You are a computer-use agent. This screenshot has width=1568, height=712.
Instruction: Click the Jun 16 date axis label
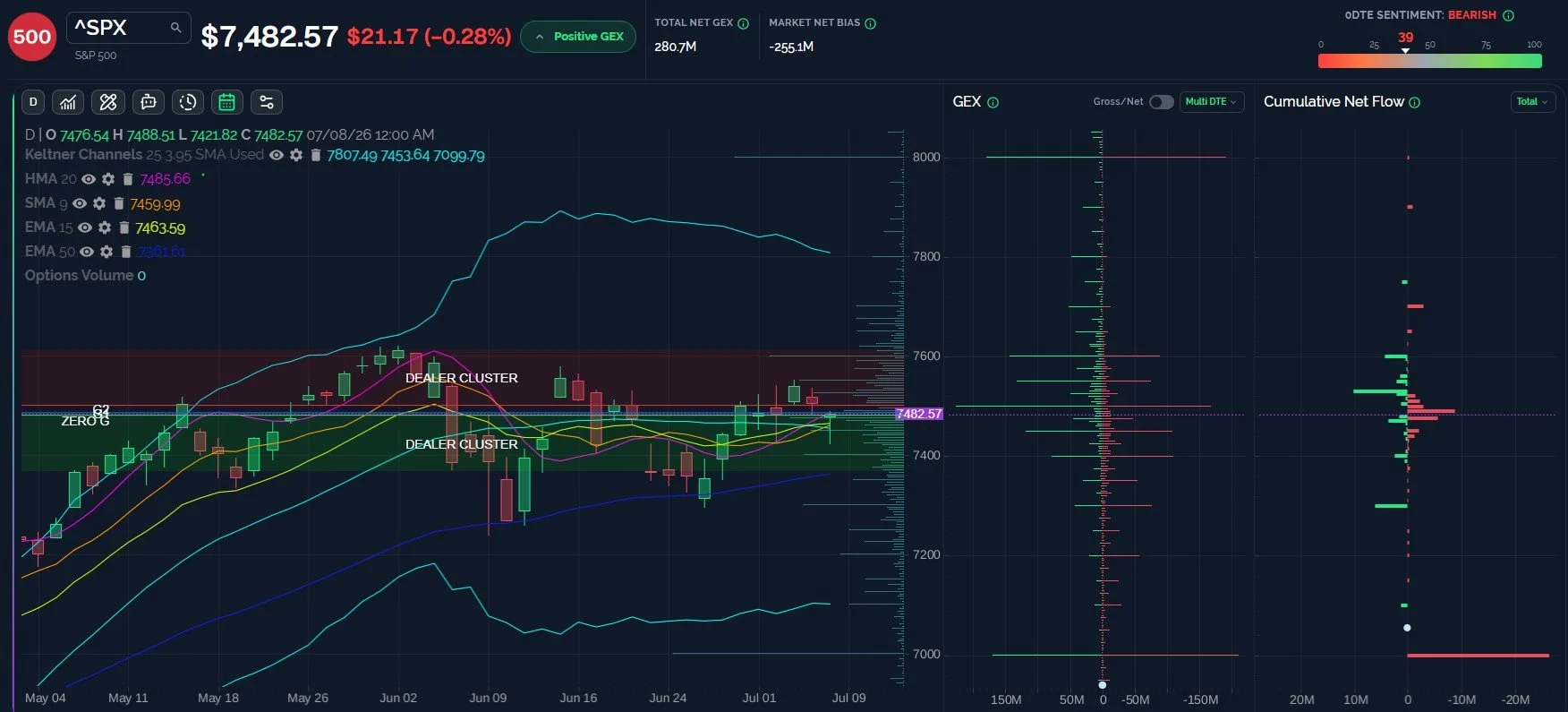(x=578, y=698)
